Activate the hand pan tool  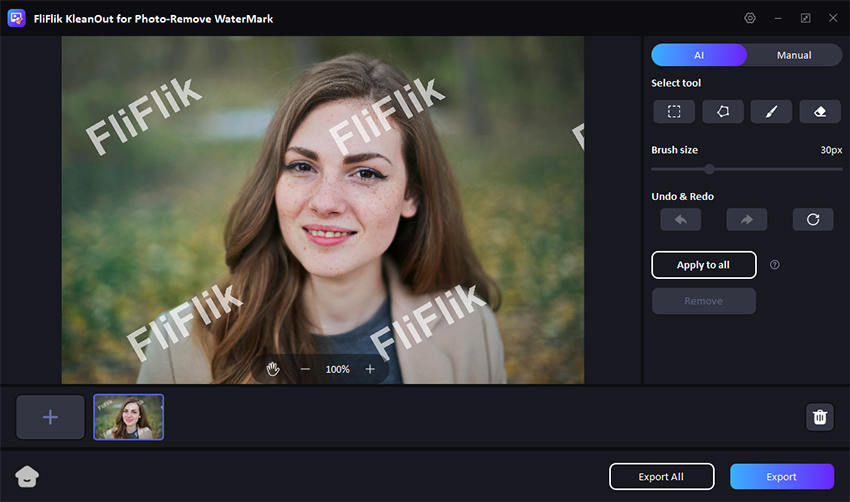pos(273,369)
